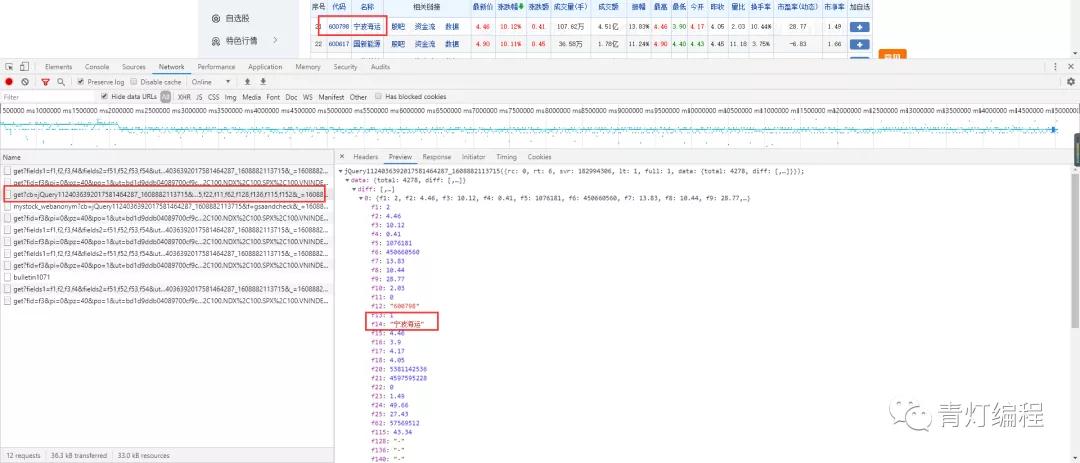Image resolution: width=1080 pixels, height=463 pixels.
Task: Collapse the jQuery response root node
Action: click(x=340, y=171)
